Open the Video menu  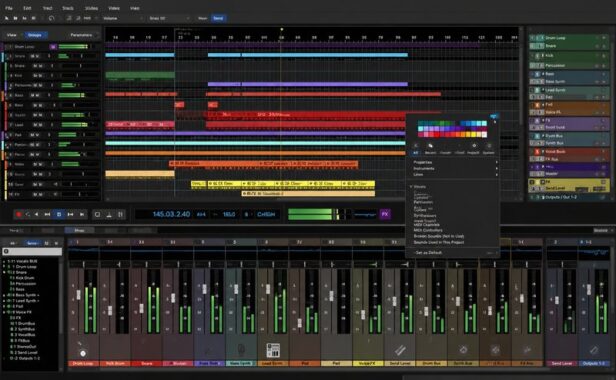tap(114, 8)
